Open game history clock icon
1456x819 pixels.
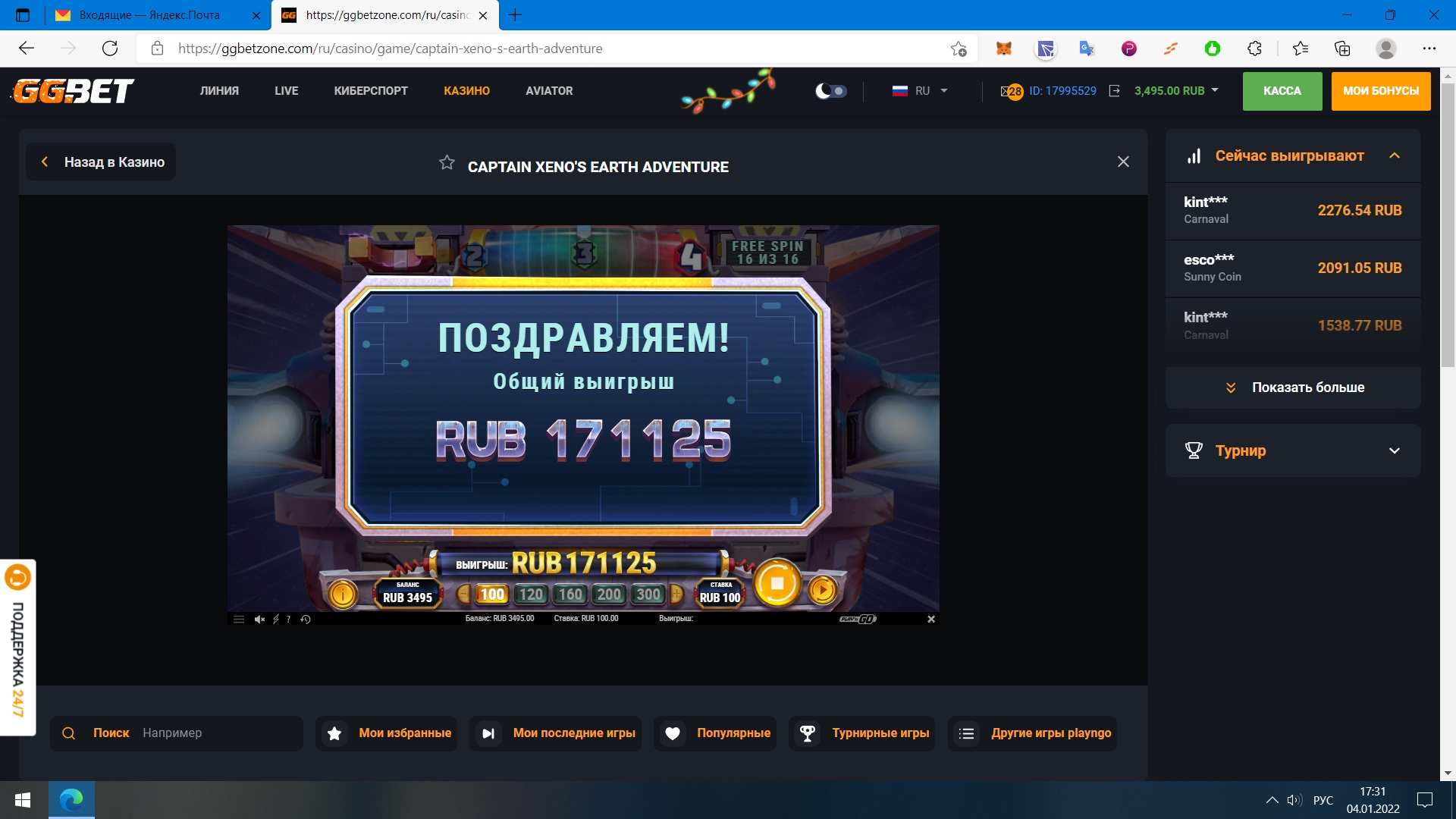coord(306,620)
